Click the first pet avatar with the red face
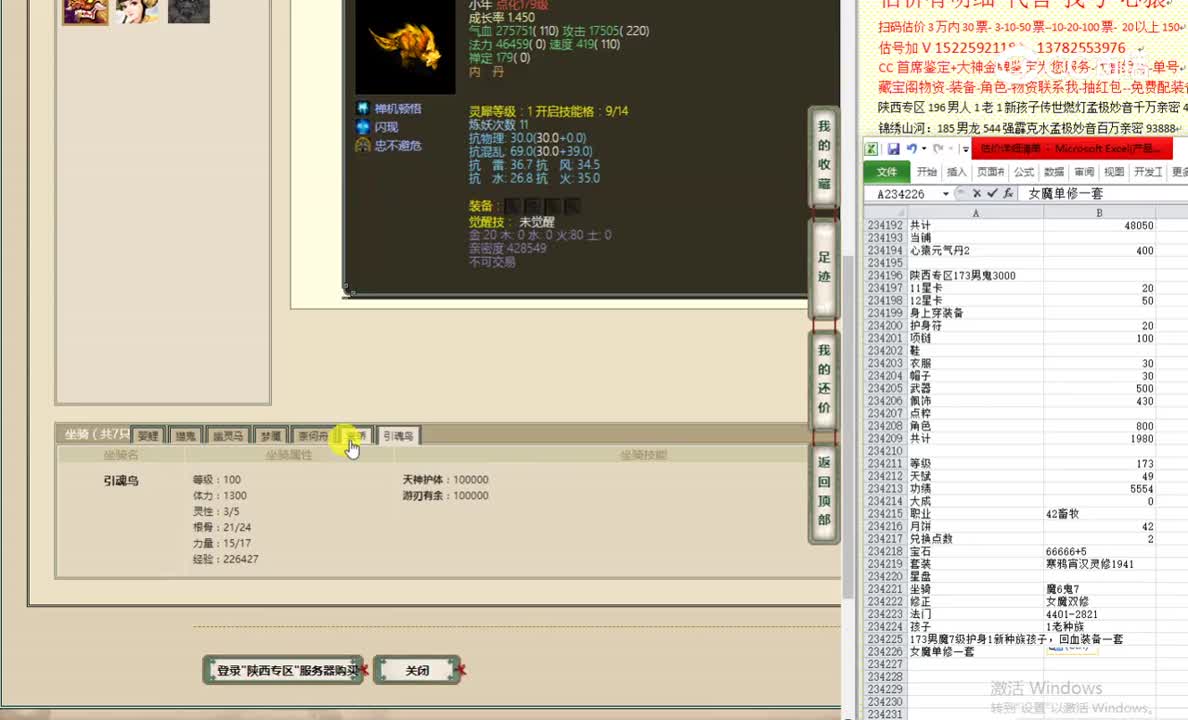The image size is (1188, 720). coord(85,11)
